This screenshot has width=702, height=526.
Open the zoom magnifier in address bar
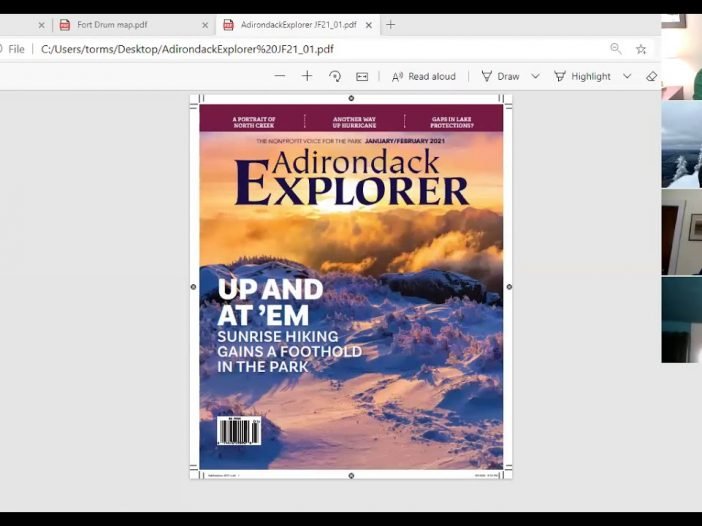(616, 48)
